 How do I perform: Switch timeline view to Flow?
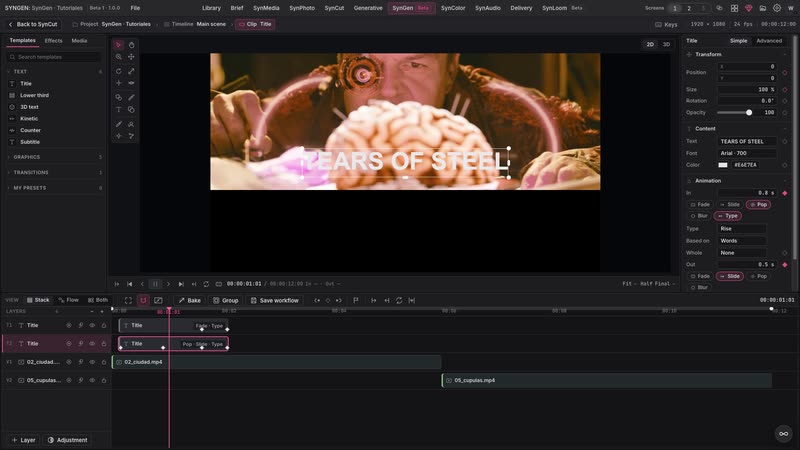tap(69, 300)
